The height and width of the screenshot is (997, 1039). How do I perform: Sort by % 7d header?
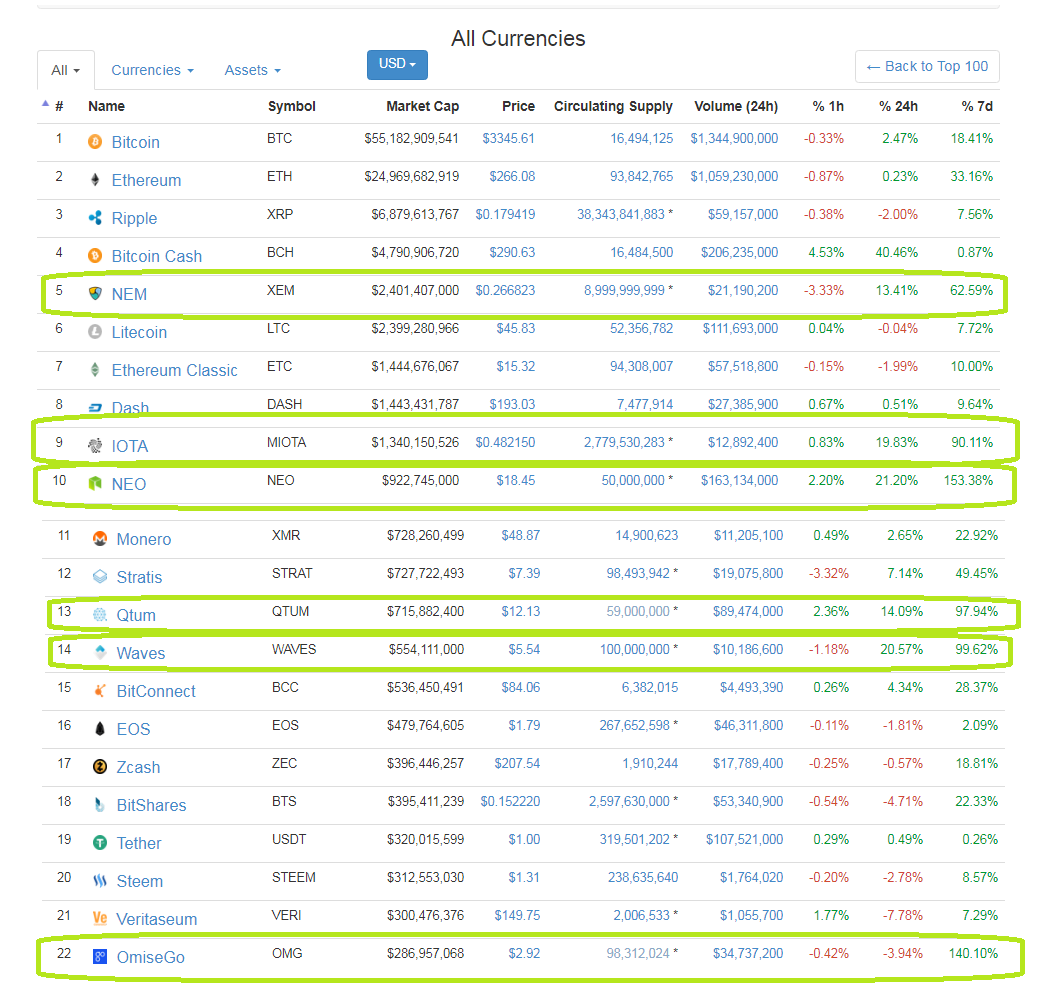[x=977, y=106]
